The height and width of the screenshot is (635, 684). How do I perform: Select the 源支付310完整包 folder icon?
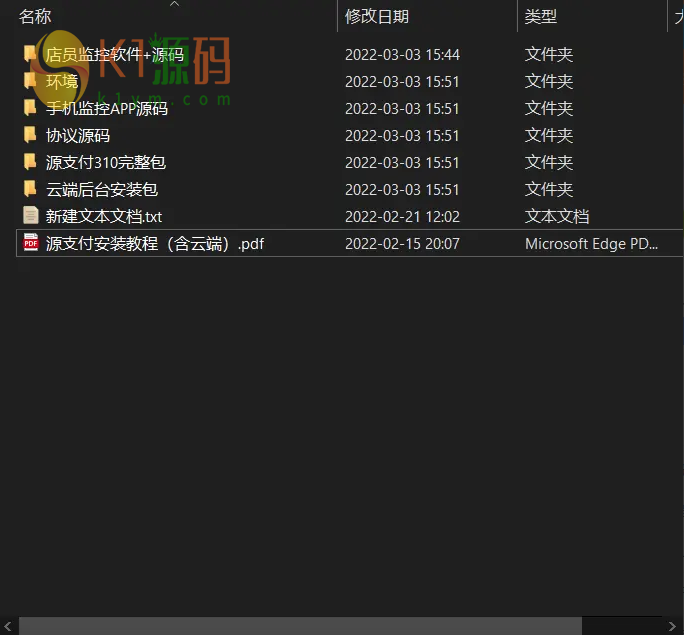click(30, 162)
